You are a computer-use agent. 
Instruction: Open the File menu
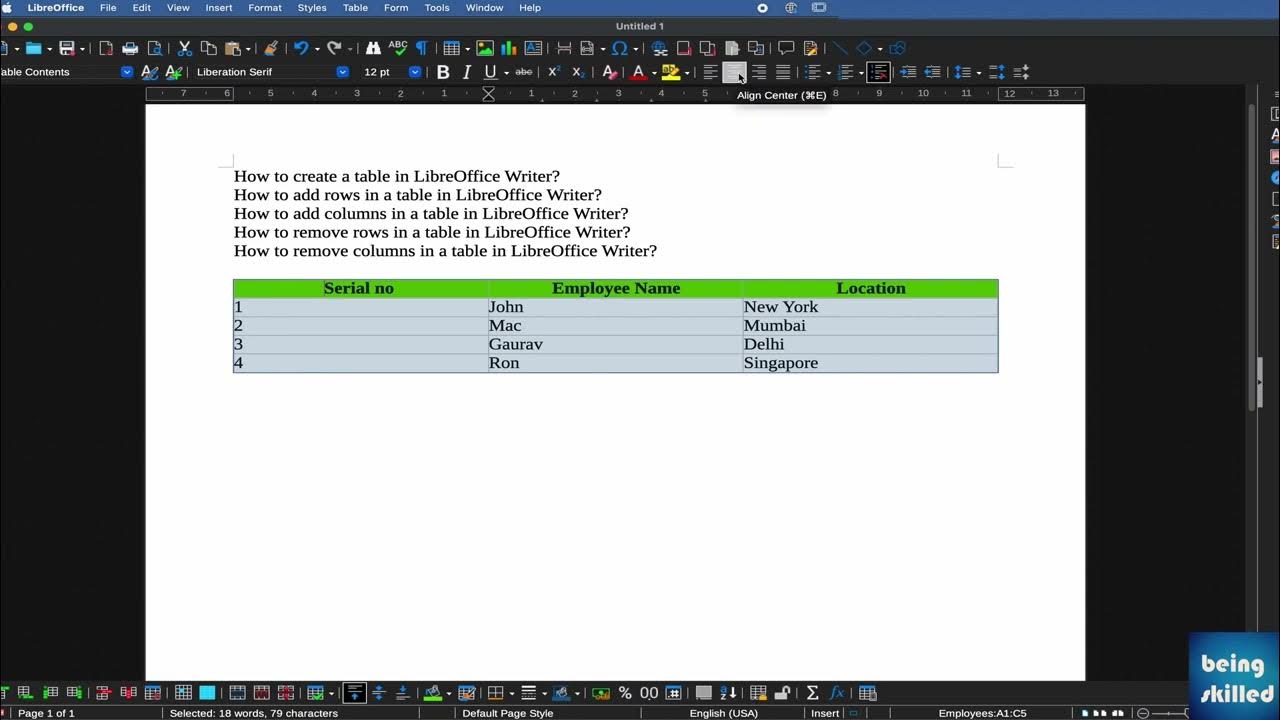pos(108,8)
